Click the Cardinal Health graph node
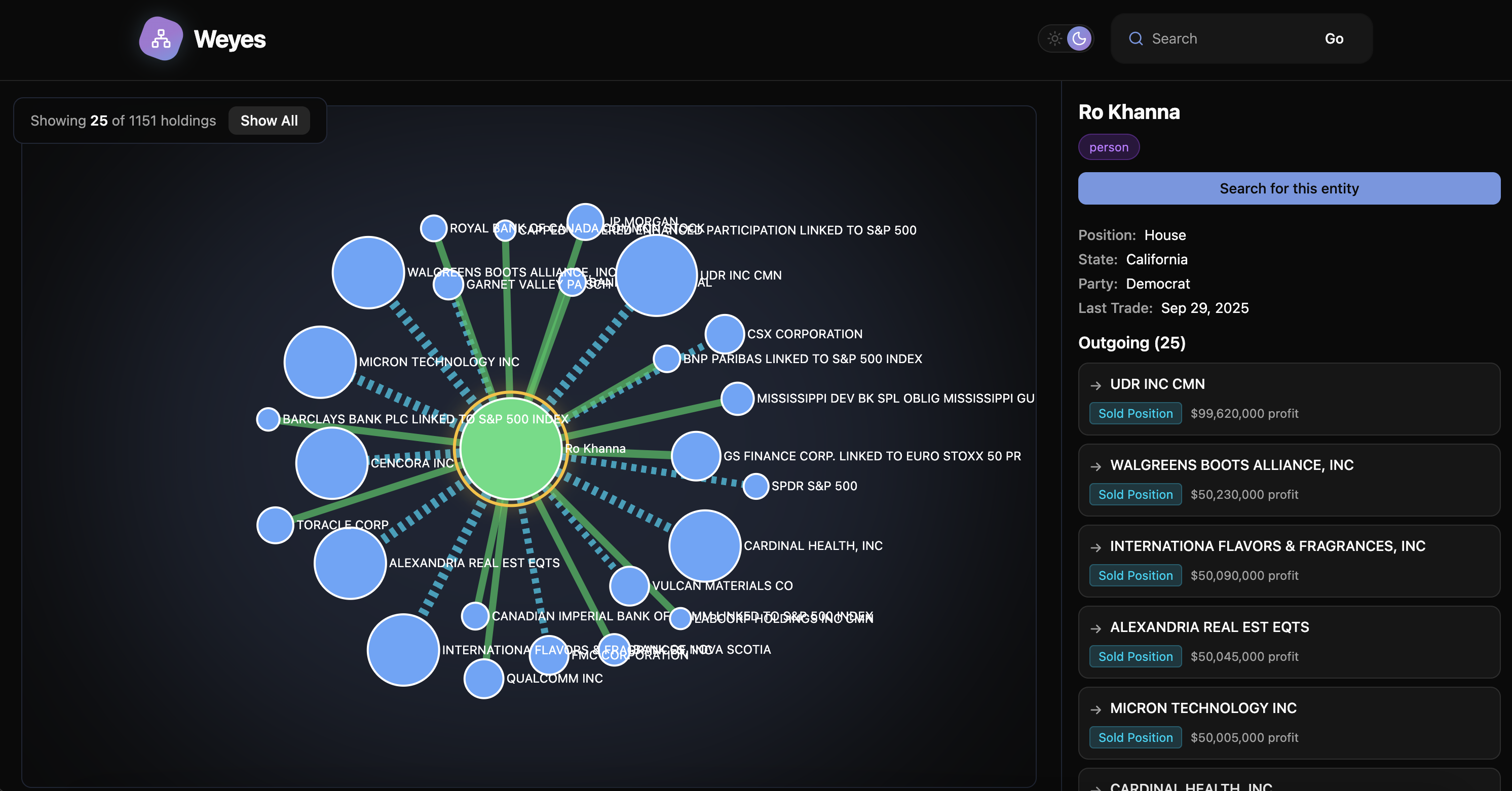 704,545
